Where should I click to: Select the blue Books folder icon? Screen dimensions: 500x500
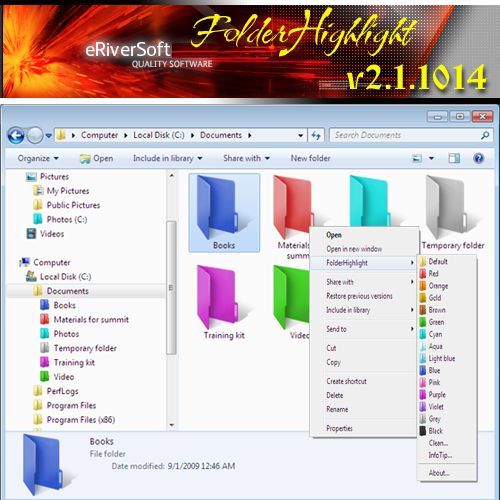[x=218, y=206]
